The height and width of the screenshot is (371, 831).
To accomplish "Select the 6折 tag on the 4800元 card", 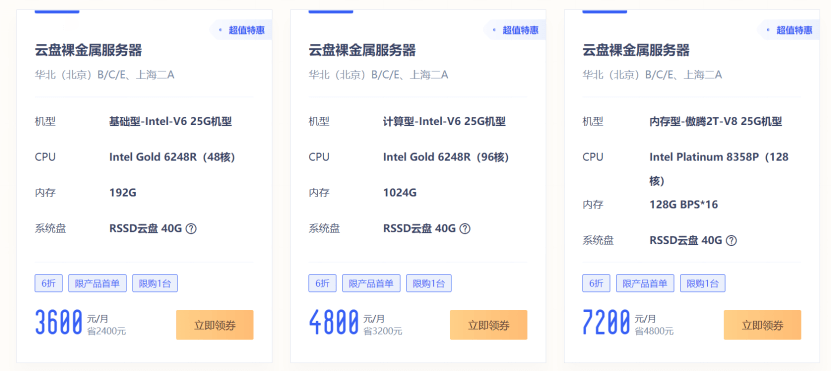I will point(322,284).
